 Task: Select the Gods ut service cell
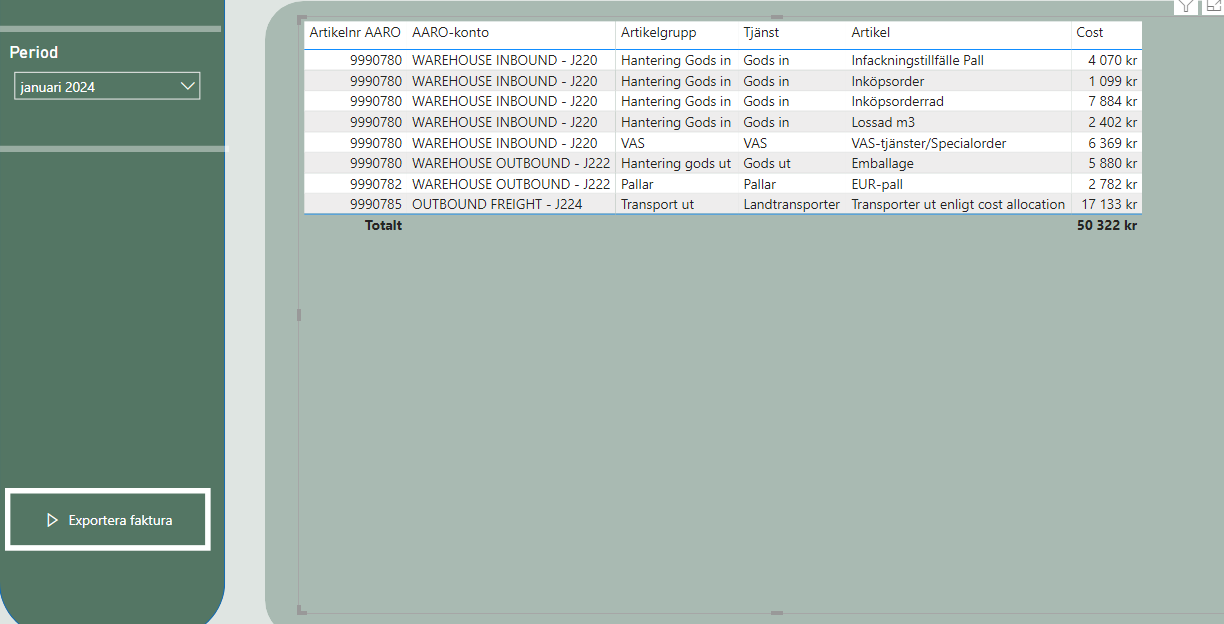[767, 163]
